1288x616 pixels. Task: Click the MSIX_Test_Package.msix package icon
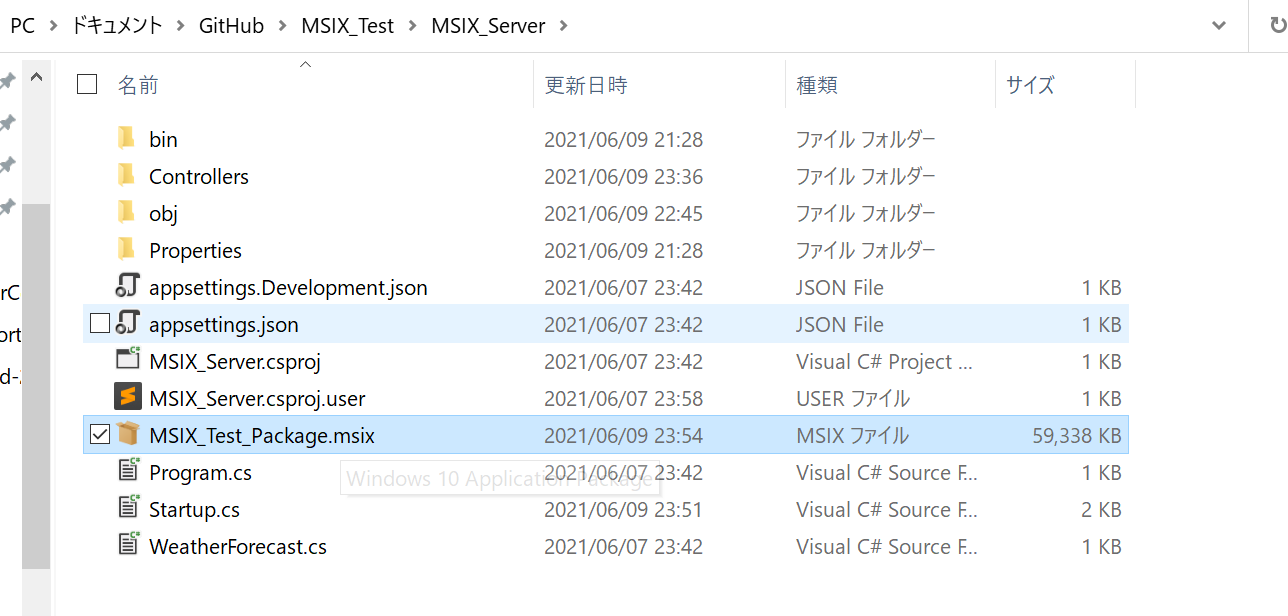pyautogui.click(x=127, y=434)
